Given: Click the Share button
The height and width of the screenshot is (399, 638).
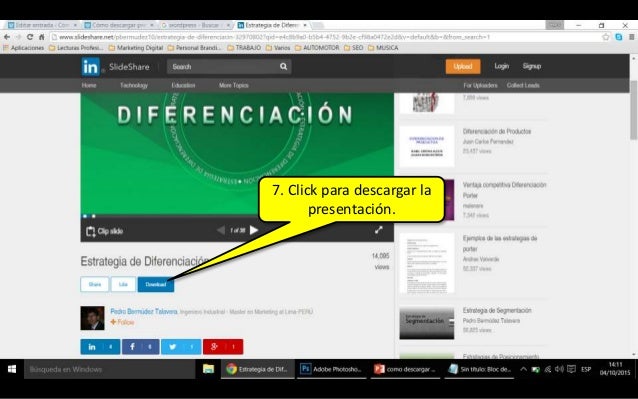Looking at the screenshot, I should point(95,284).
